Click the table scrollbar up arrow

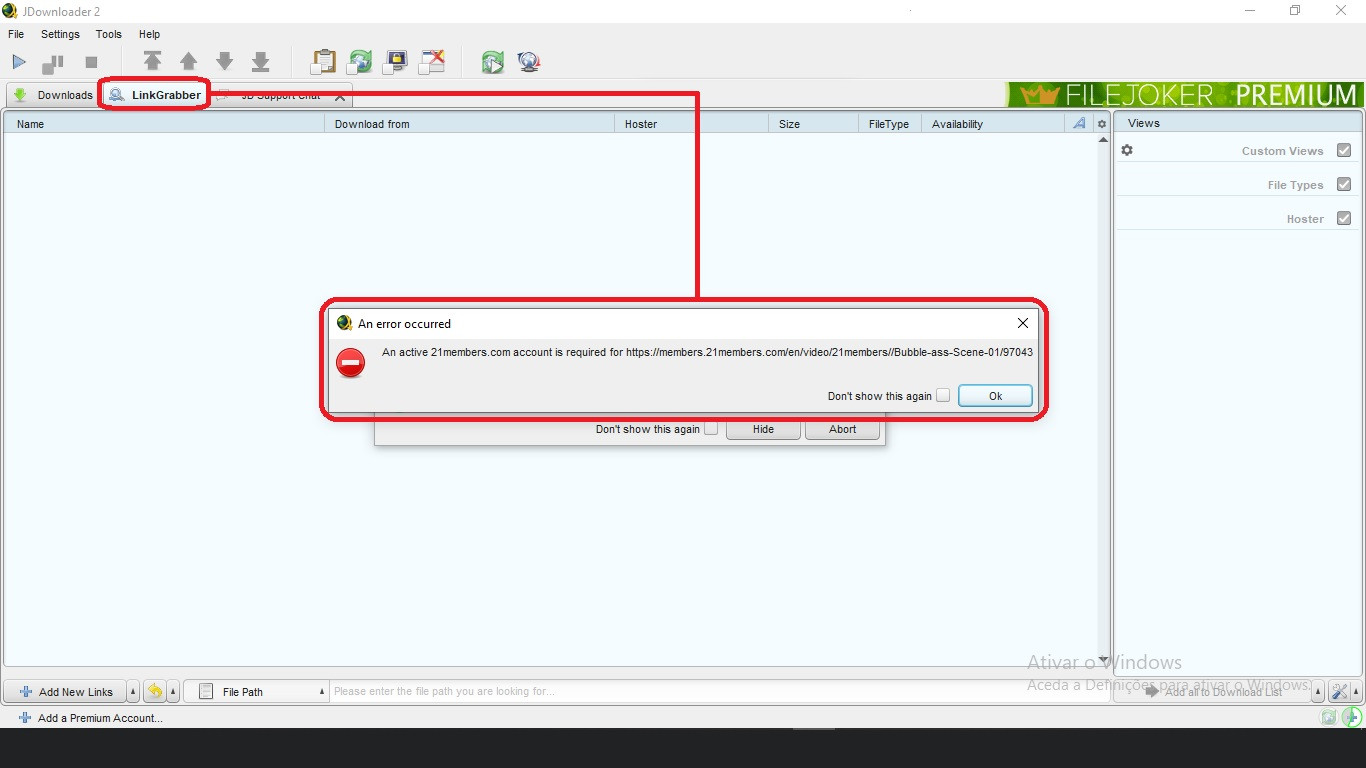(x=1103, y=141)
